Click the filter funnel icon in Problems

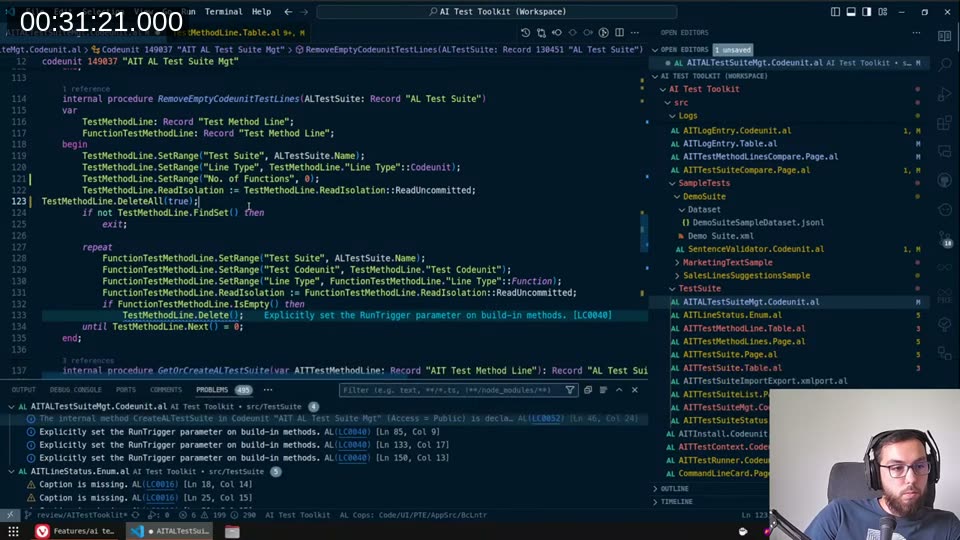(x=570, y=390)
